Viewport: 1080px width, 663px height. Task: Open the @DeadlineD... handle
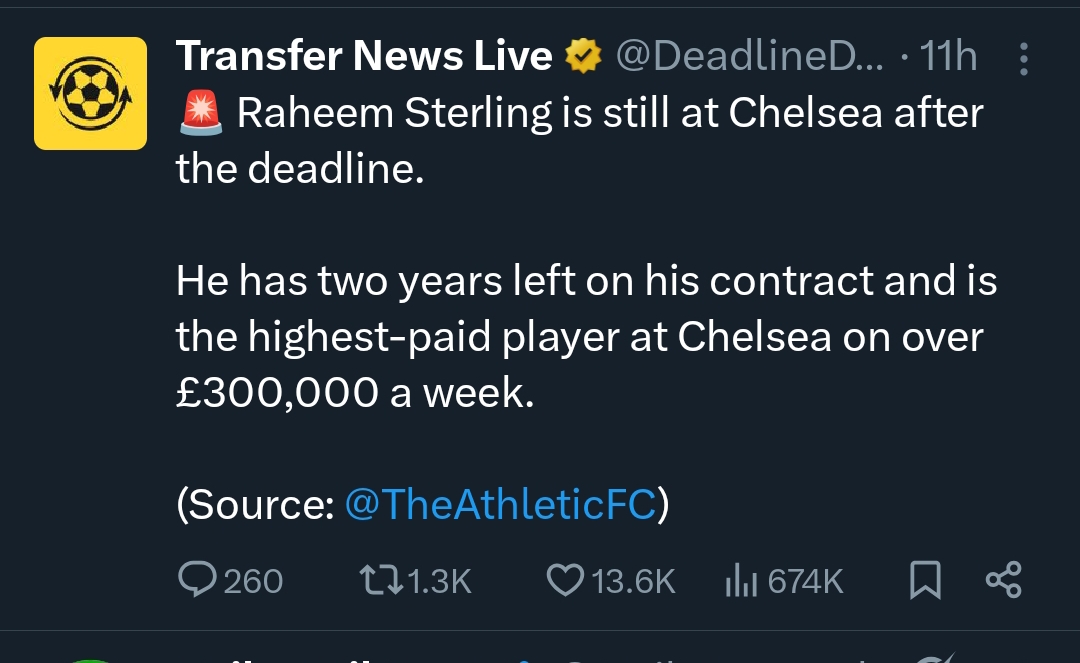(x=749, y=57)
